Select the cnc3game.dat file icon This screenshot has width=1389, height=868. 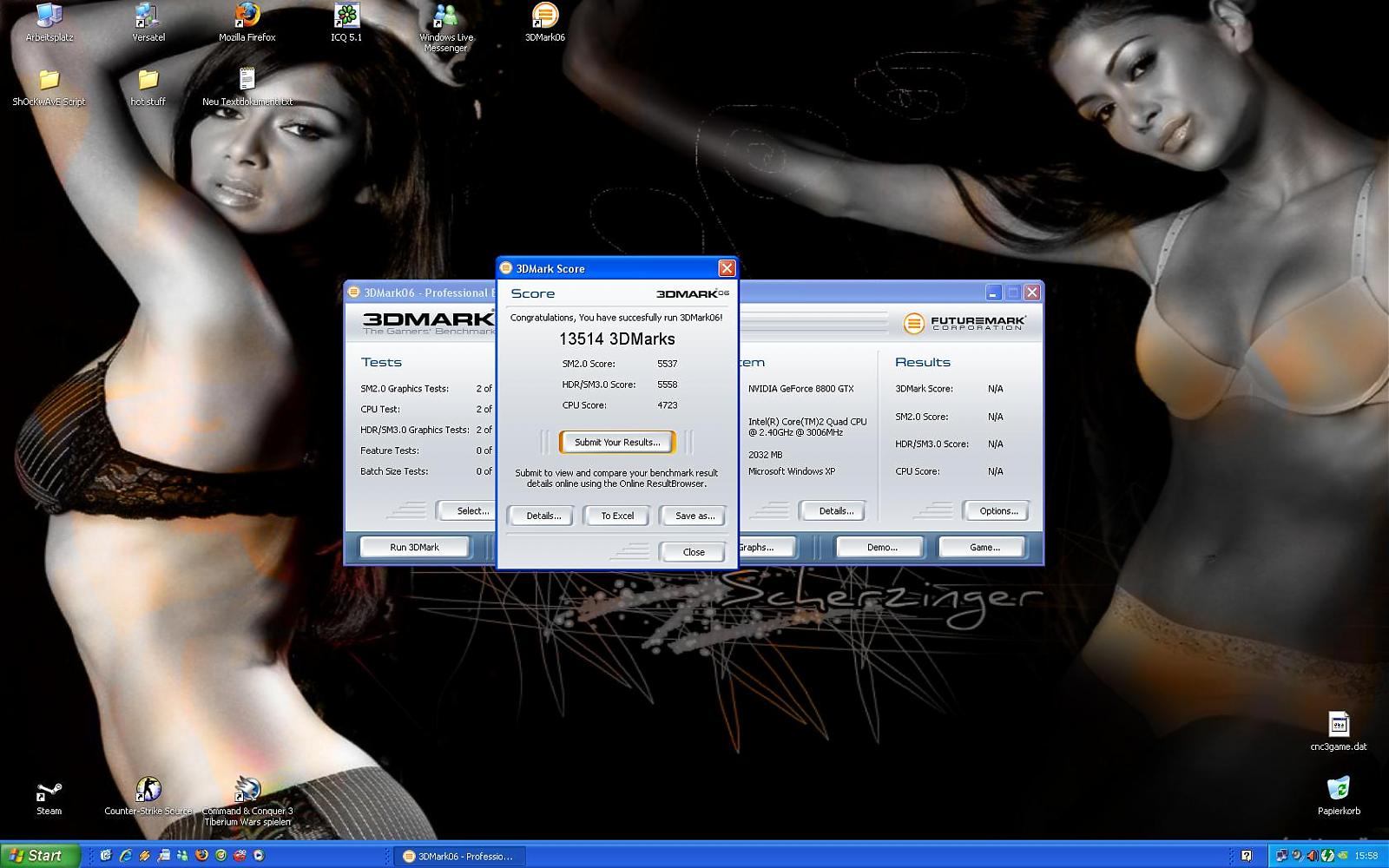pos(1339,732)
